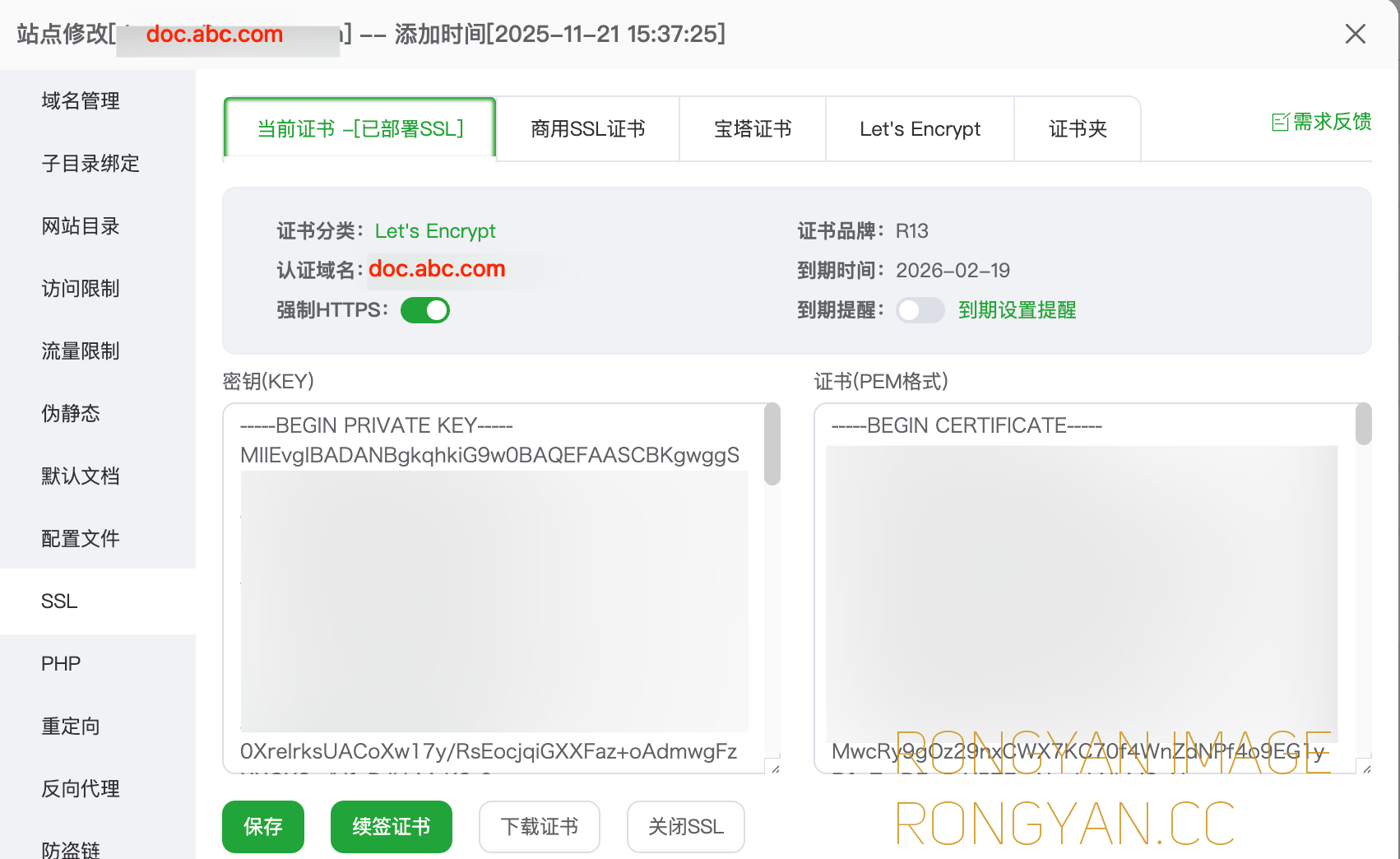
Task: Open 域名管理 in the sidebar
Action: [98, 100]
